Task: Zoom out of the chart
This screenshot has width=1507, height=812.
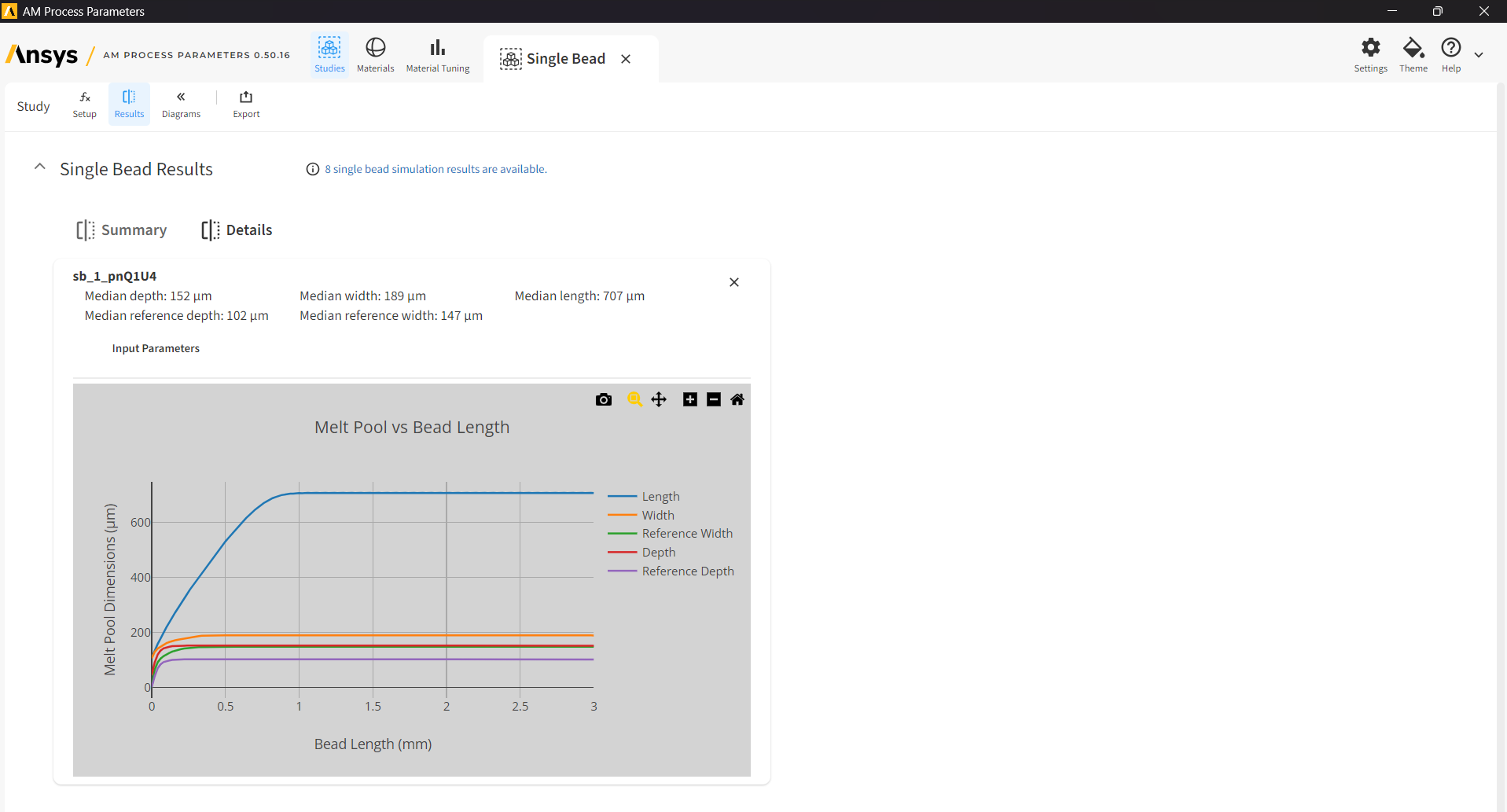Action: (x=714, y=399)
